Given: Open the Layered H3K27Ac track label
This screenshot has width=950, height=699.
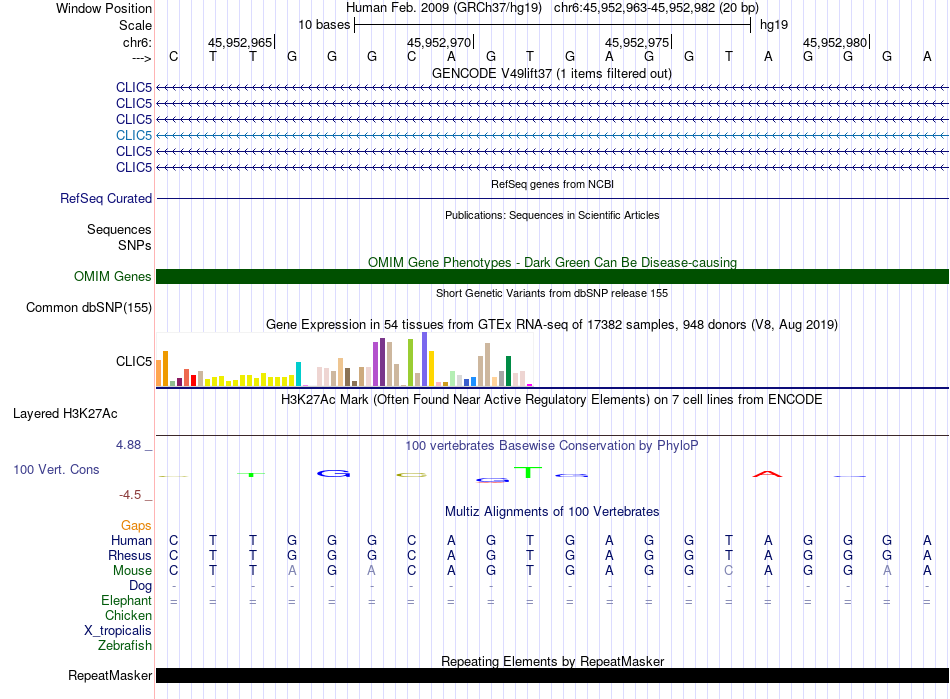Looking at the screenshot, I should (x=65, y=413).
